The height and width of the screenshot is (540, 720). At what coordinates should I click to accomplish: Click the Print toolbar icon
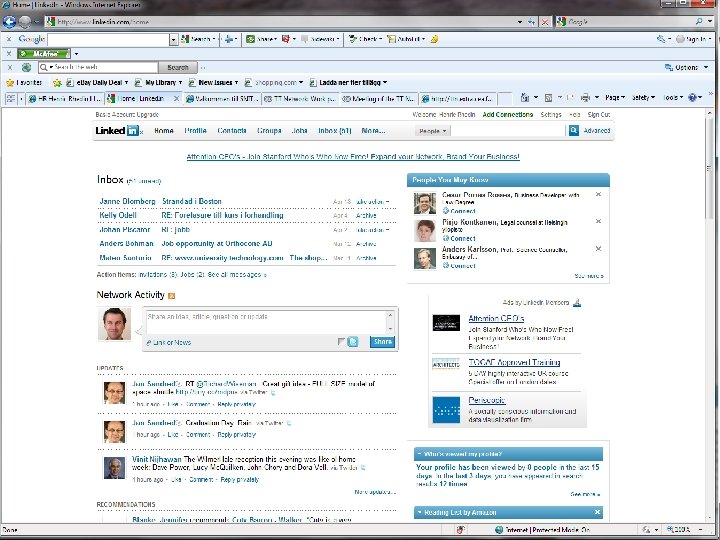tap(585, 97)
